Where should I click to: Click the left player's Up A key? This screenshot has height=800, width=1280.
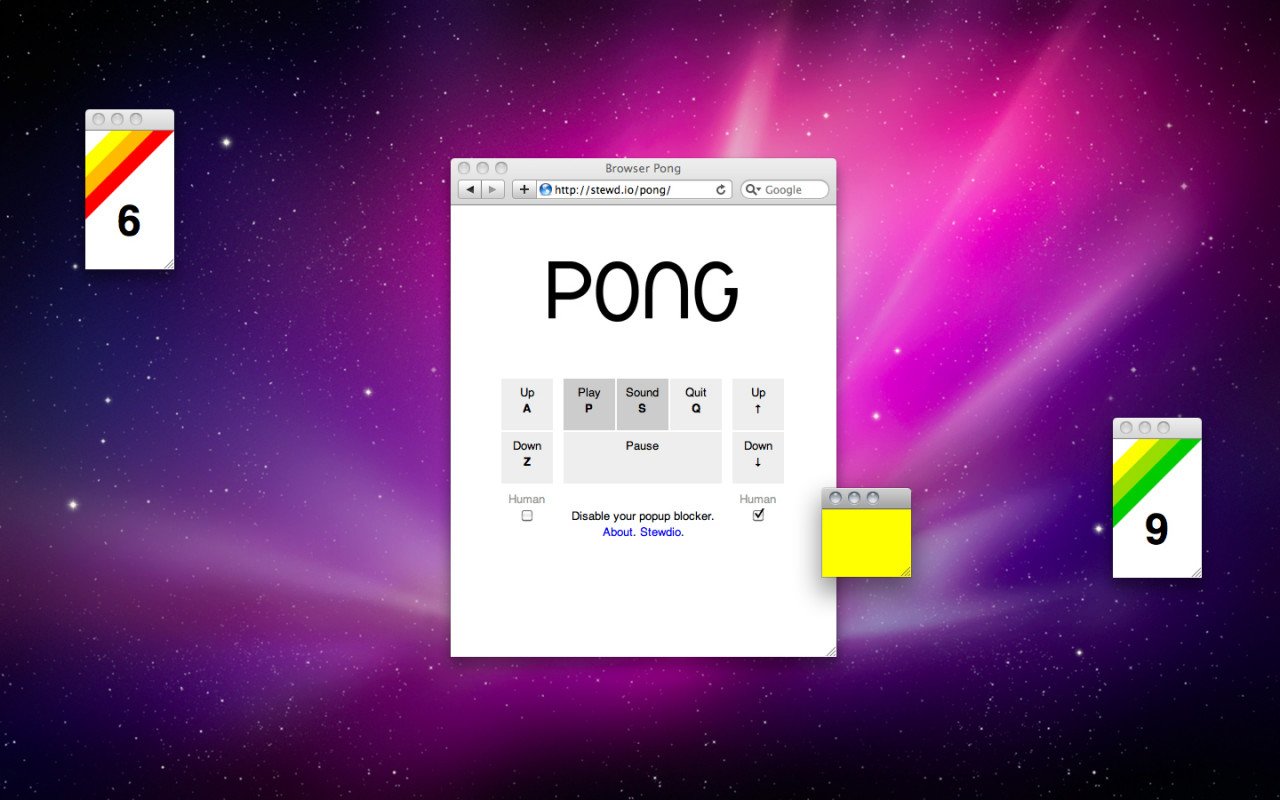tap(527, 404)
